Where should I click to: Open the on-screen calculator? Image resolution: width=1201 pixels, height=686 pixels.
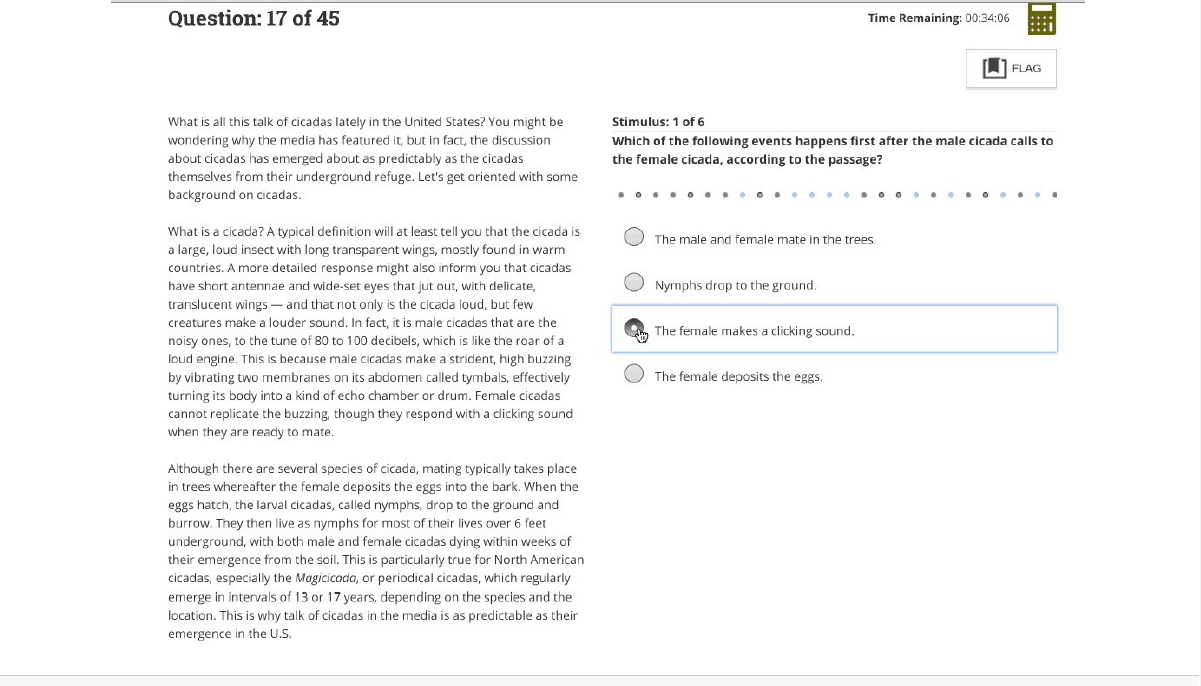pos(1041,18)
